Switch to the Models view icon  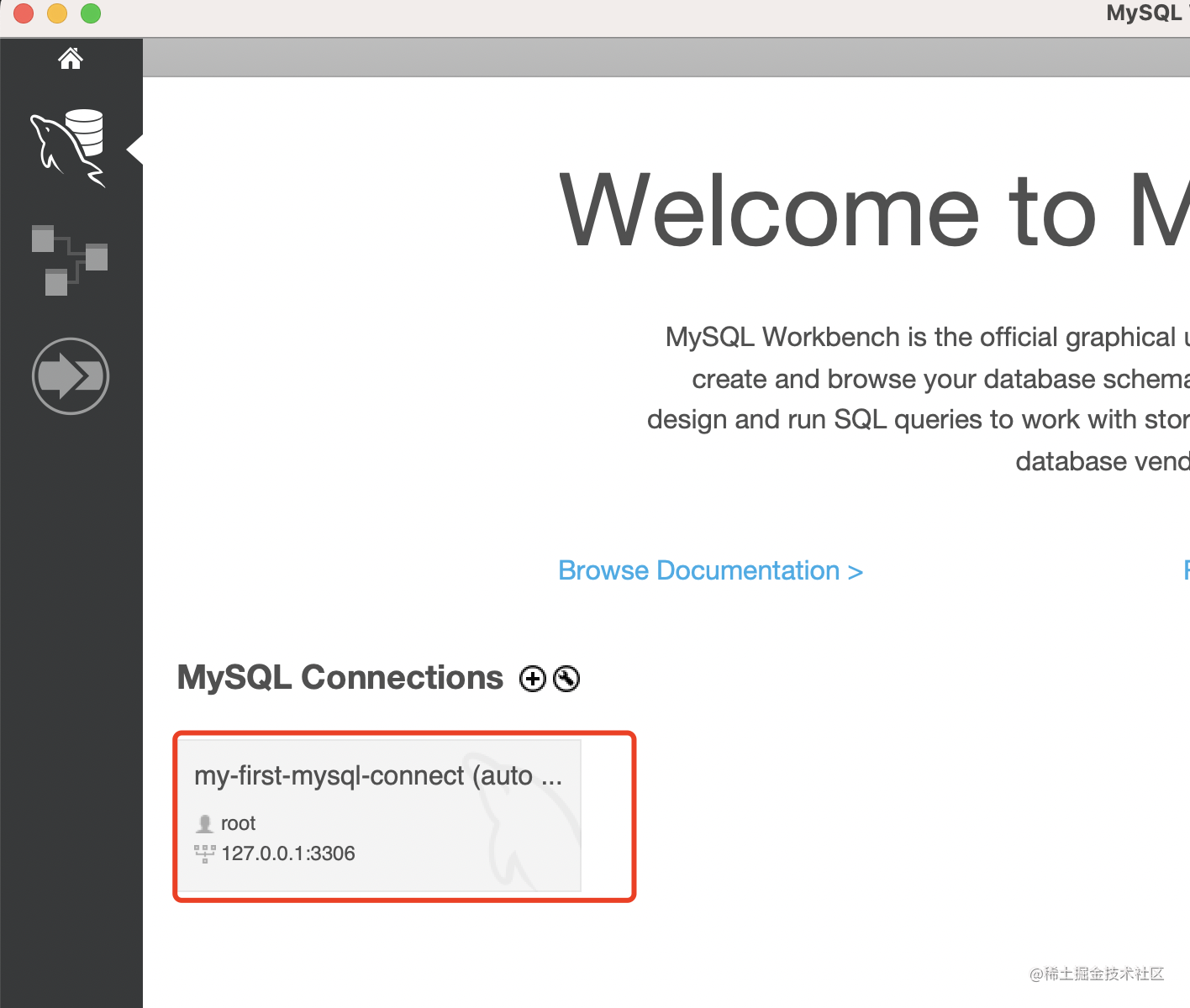click(70, 260)
